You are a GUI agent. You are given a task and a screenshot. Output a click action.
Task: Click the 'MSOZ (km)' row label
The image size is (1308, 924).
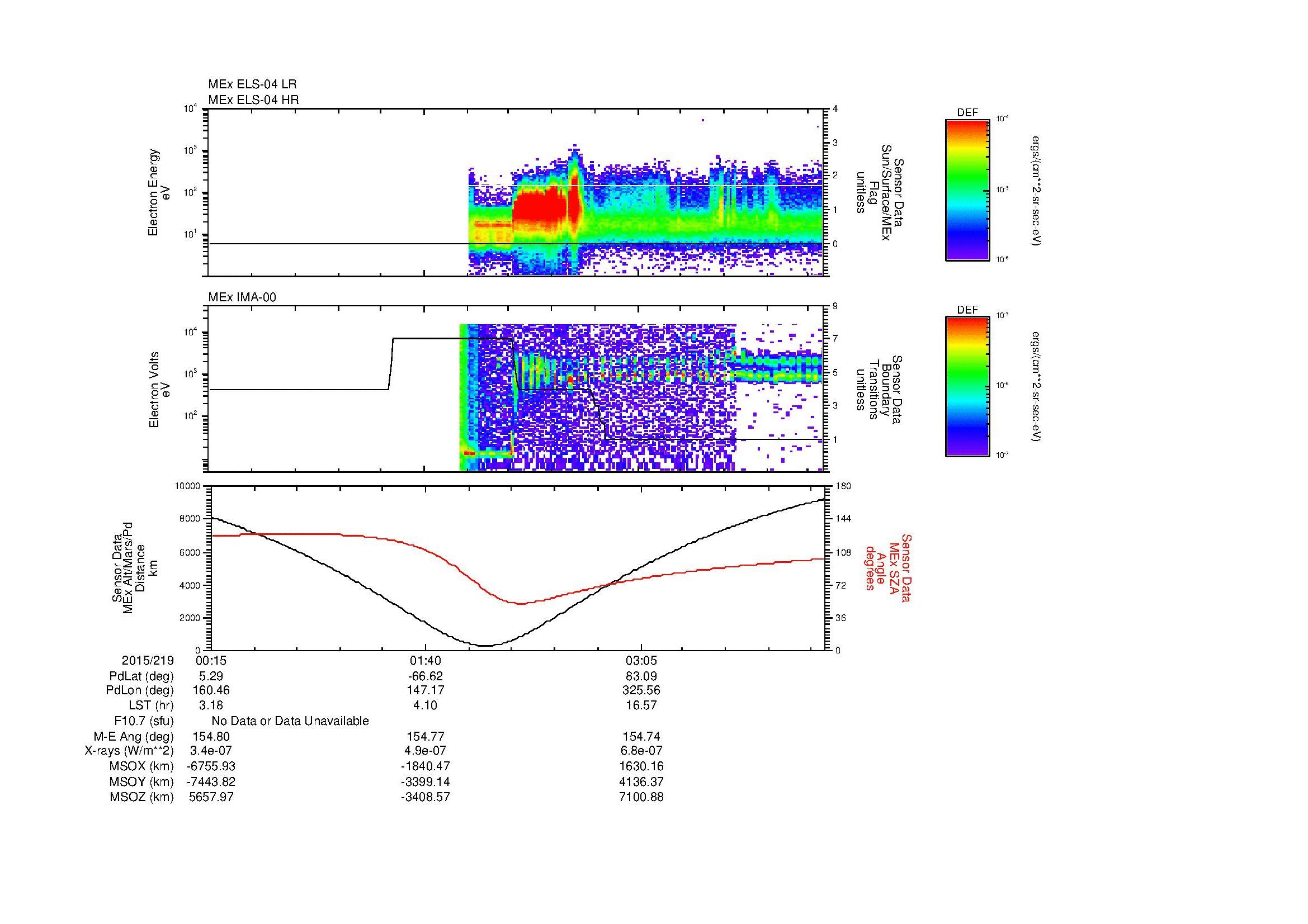tap(141, 797)
